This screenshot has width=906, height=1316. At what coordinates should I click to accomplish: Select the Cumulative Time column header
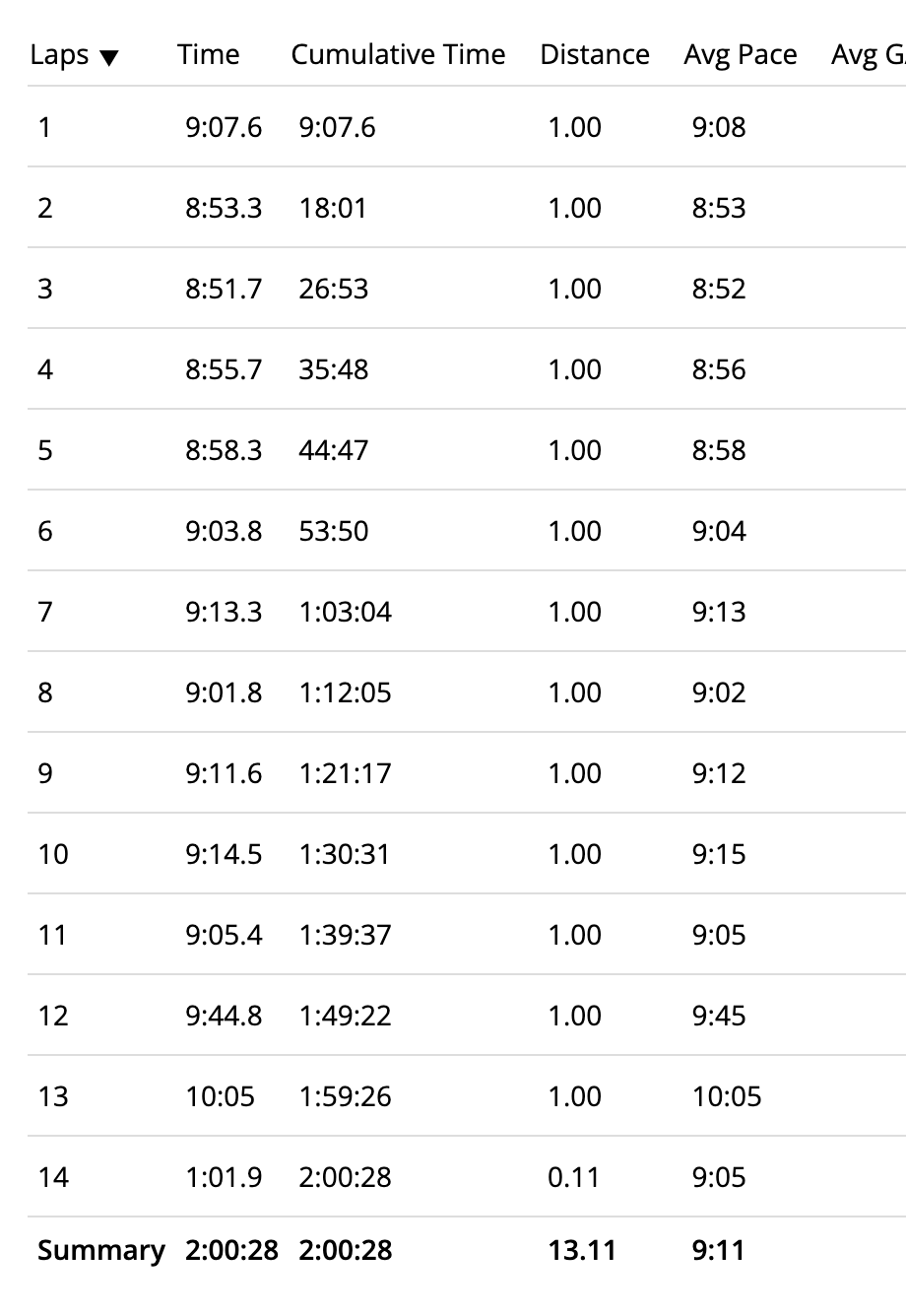[x=398, y=54]
